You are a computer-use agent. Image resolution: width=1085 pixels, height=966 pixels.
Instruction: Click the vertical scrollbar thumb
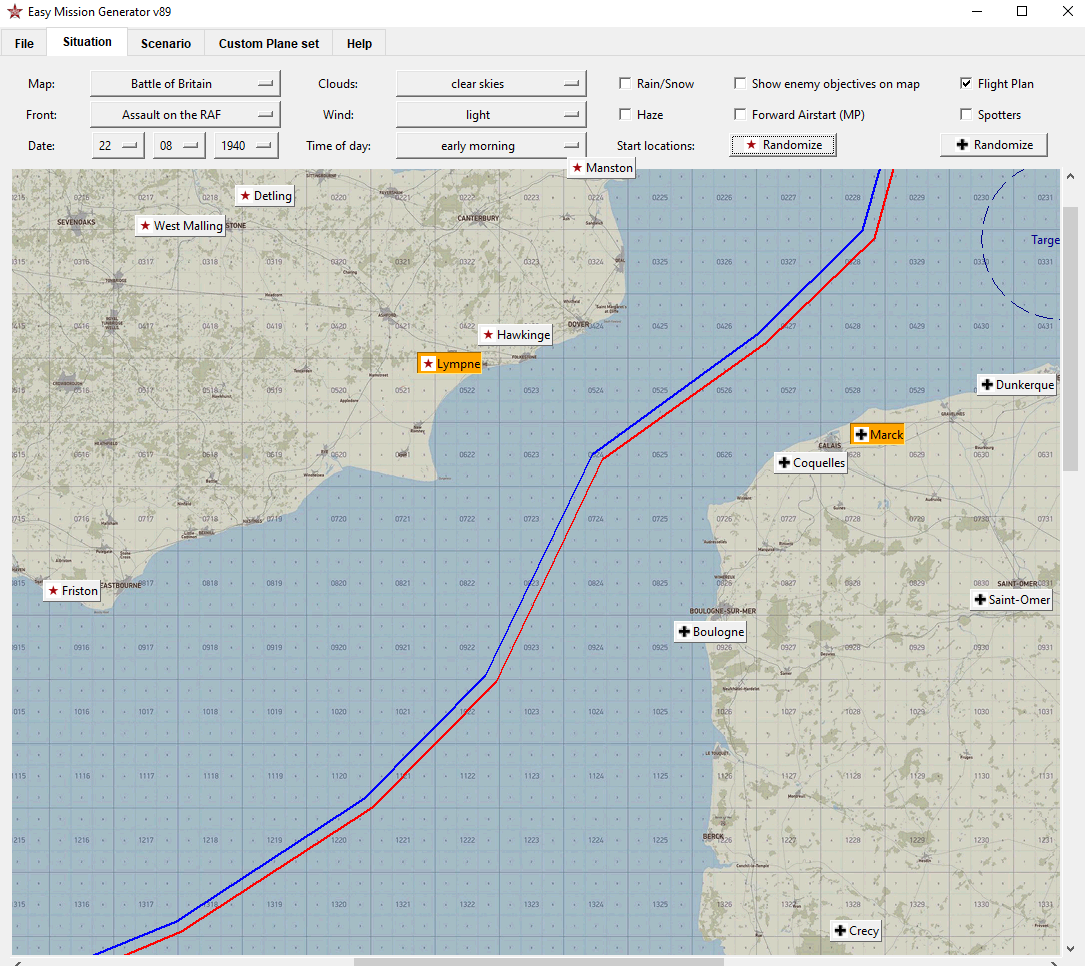tap(1070, 339)
